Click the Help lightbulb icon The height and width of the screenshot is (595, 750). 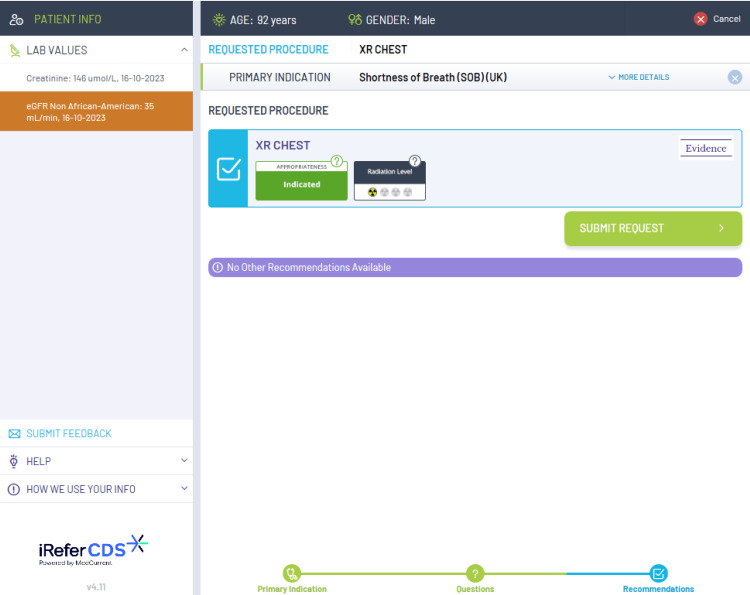(14, 461)
